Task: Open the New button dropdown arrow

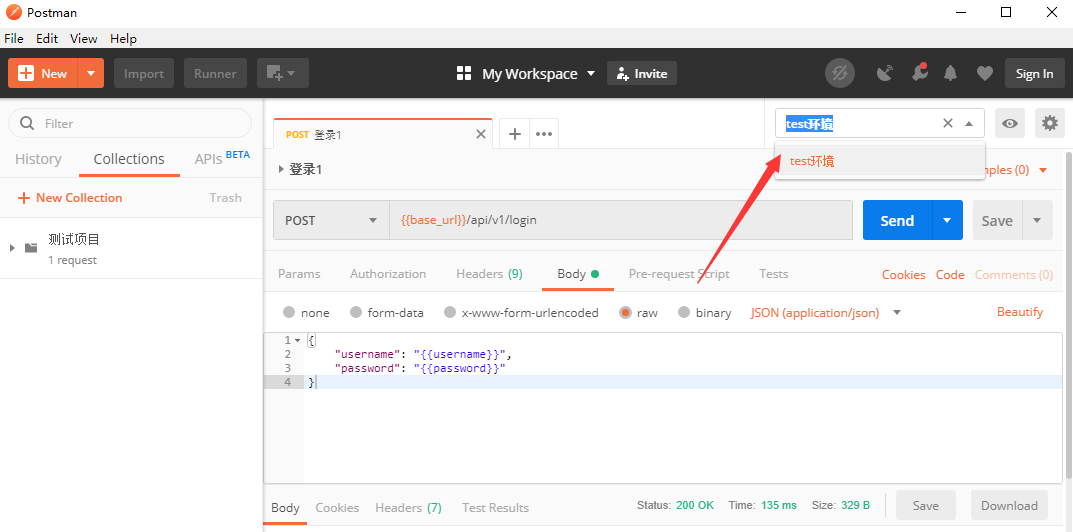Action: click(91, 73)
